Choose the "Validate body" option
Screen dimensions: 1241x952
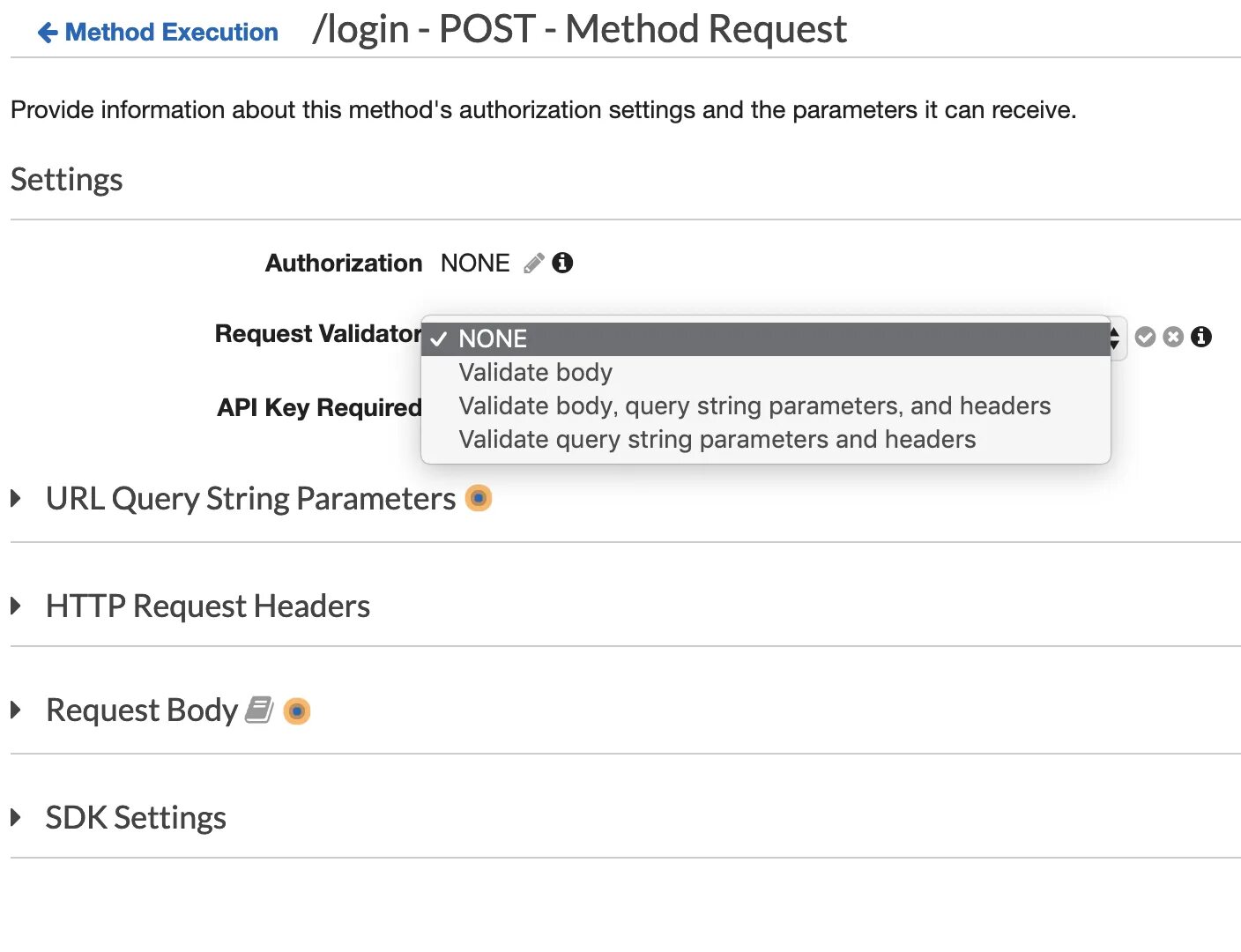click(535, 372)
